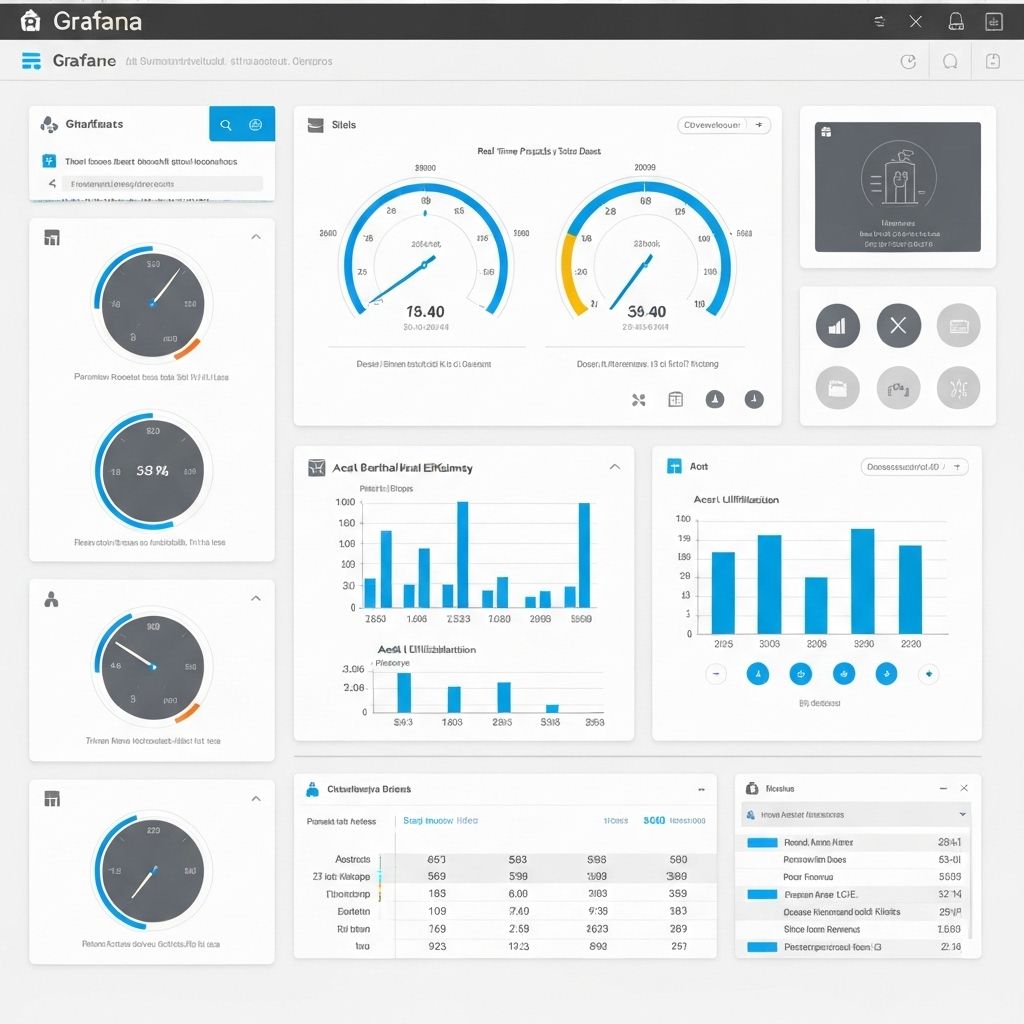Screen dimensions: 1024x1024
Task: Click the clock icon in the top navigation bar
Action: pyautogui.click(x=909, y=61)
